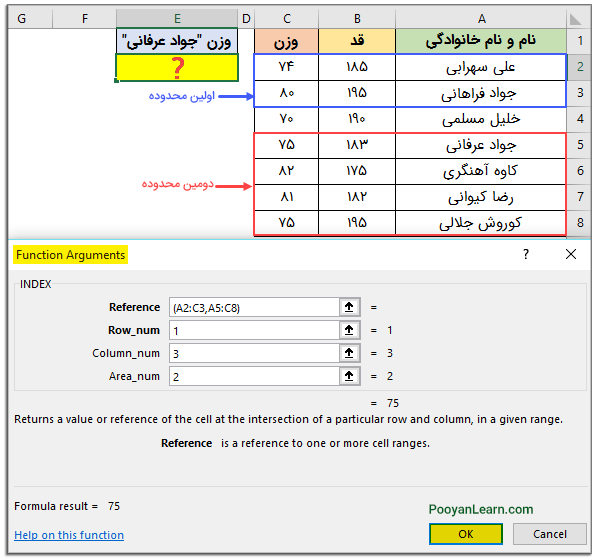The image size is (601, 560).
Task: Click the dialog help question mark icon
Action: (x=526, y=254)
